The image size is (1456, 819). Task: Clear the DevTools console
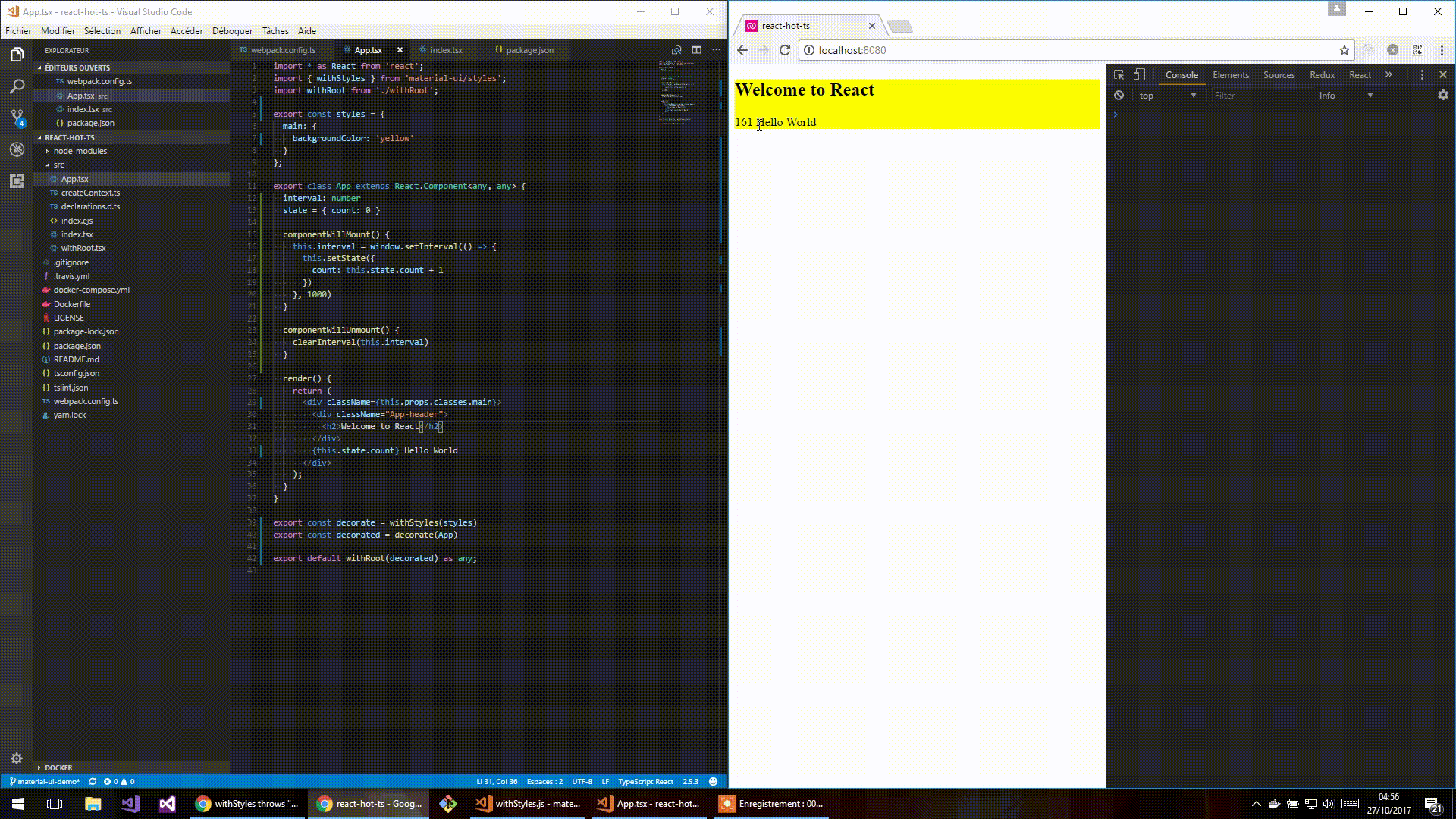[1119, 96]
